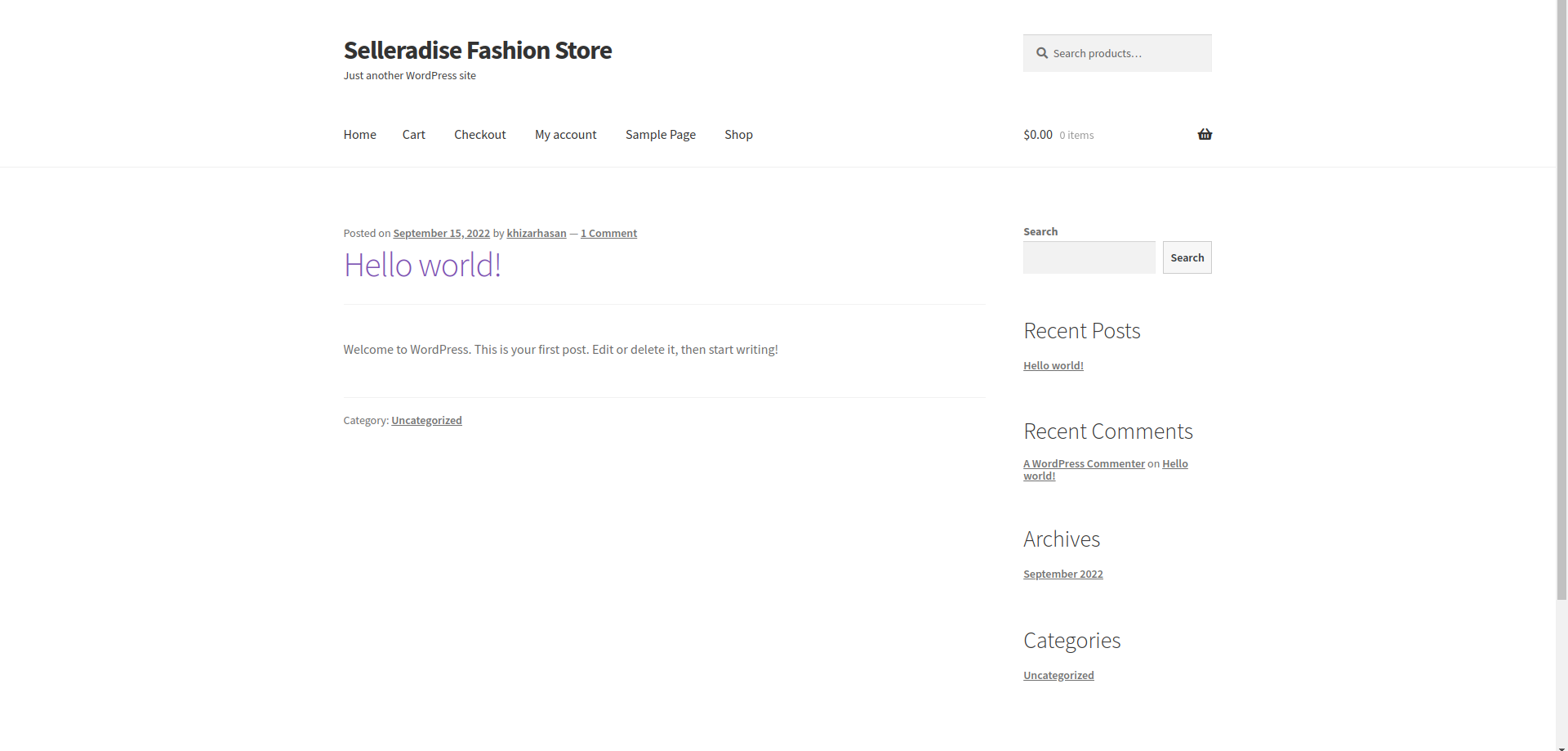Open the shopping basket icon
Viewport: 1568px width, 751px height.
[1205, 134]
